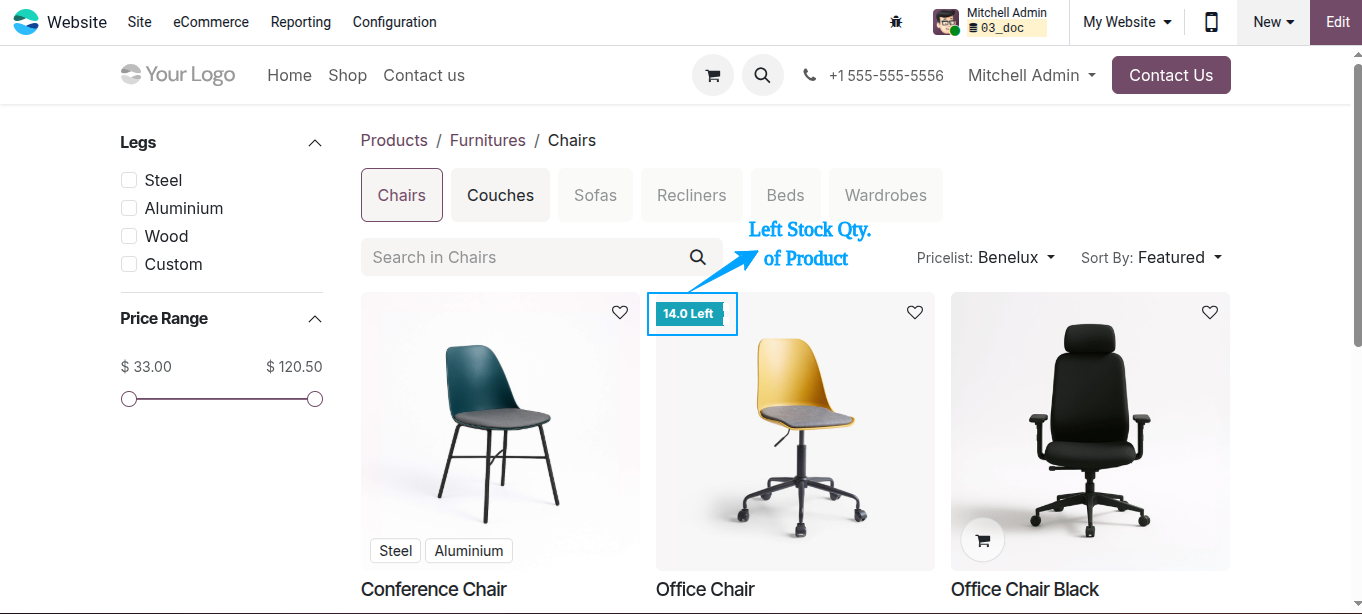Add Office Chair Black to wishlist heart
Viewport: 1362px width, 614px height.
pos(1210,312)
